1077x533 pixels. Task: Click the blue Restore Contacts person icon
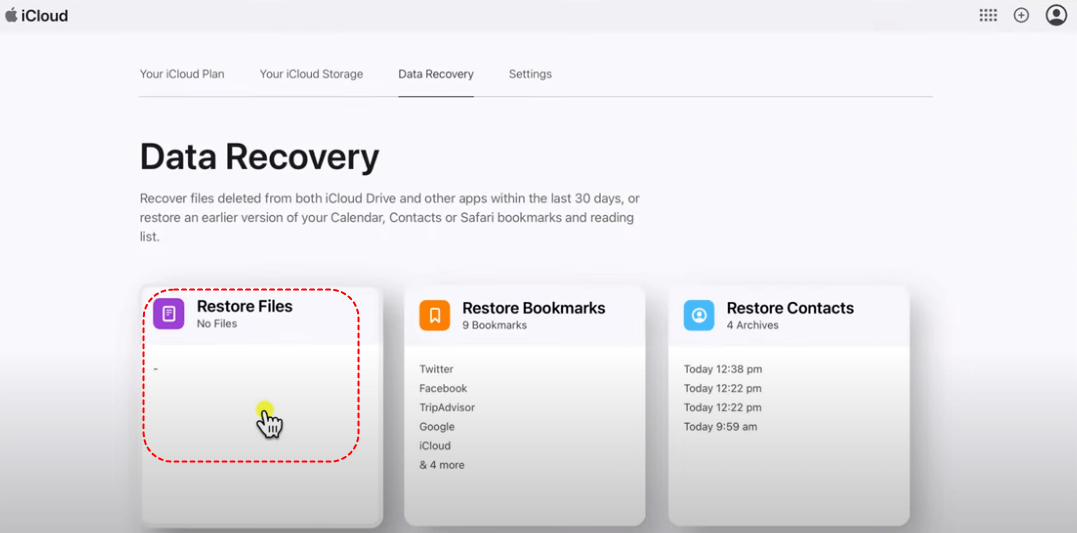699,315
